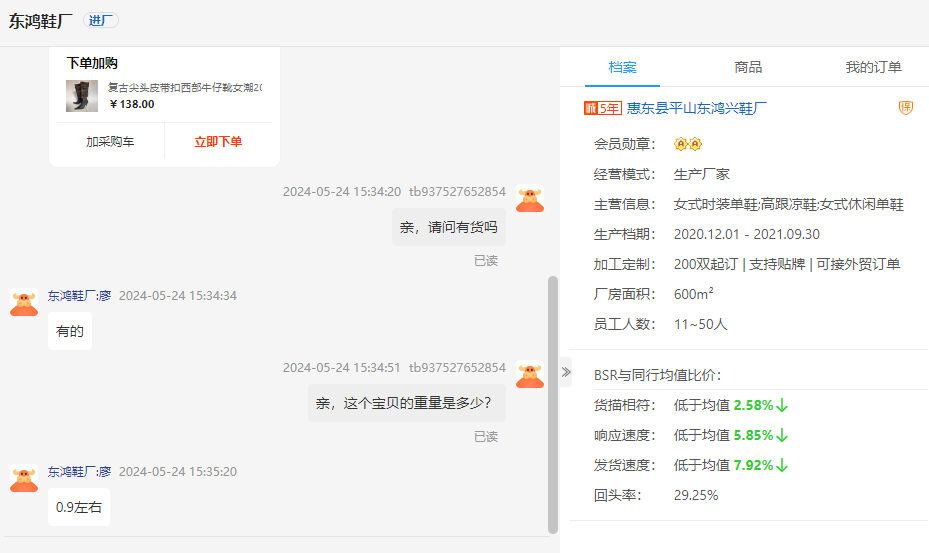Click buyer avatar beside the 宝贝的重量 question

coord(530,374)
